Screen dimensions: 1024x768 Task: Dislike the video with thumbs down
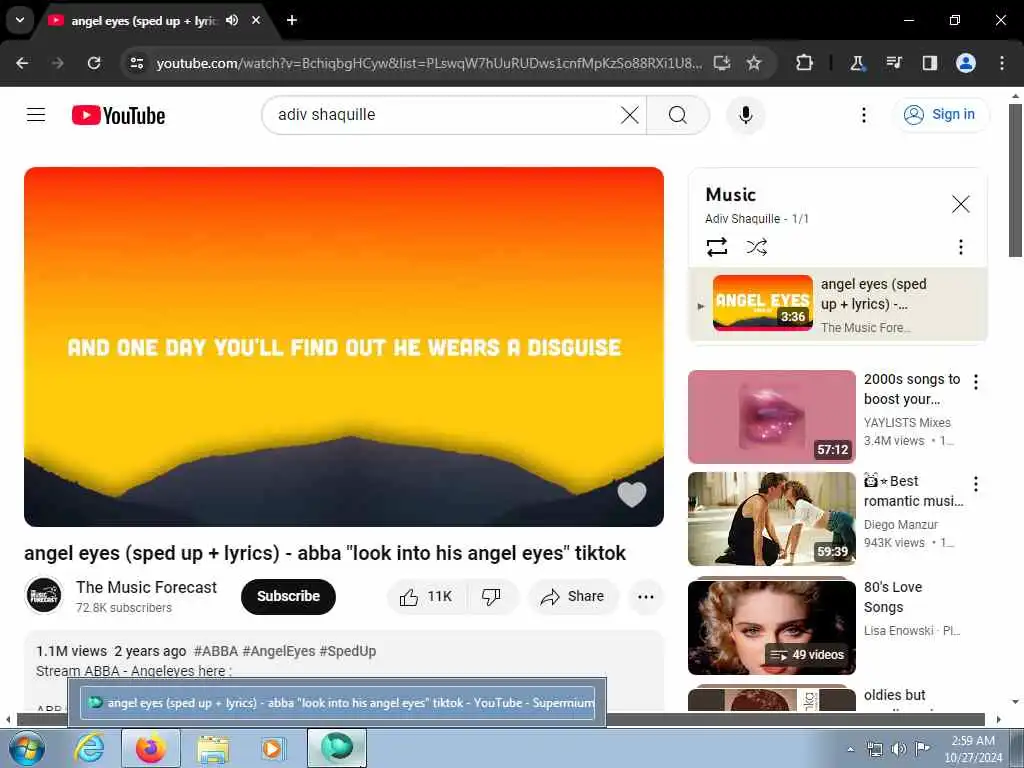click(x=491, y=596)
